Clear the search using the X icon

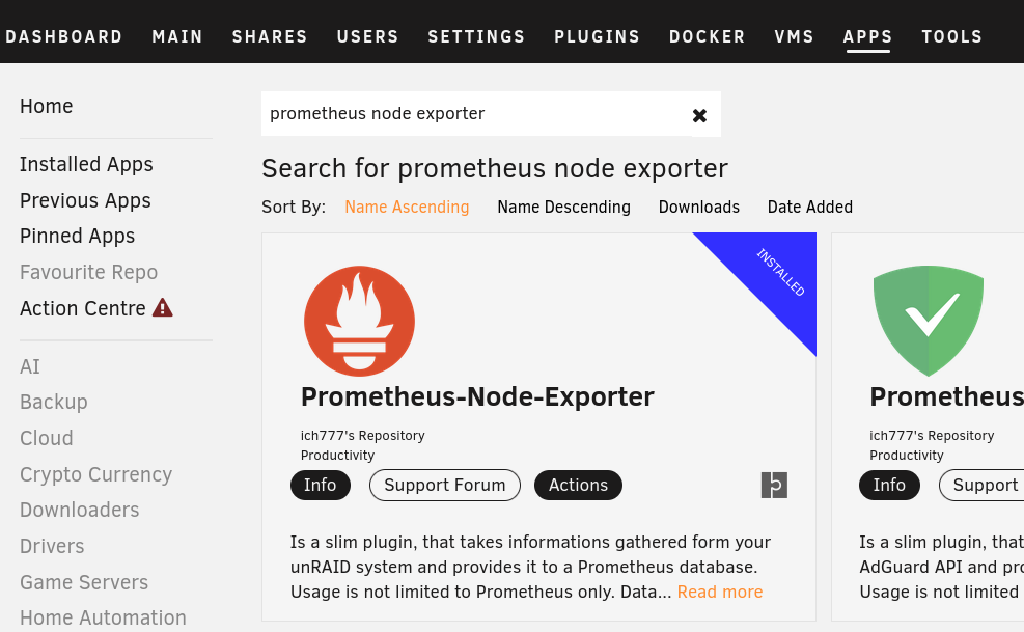(698, 114)
